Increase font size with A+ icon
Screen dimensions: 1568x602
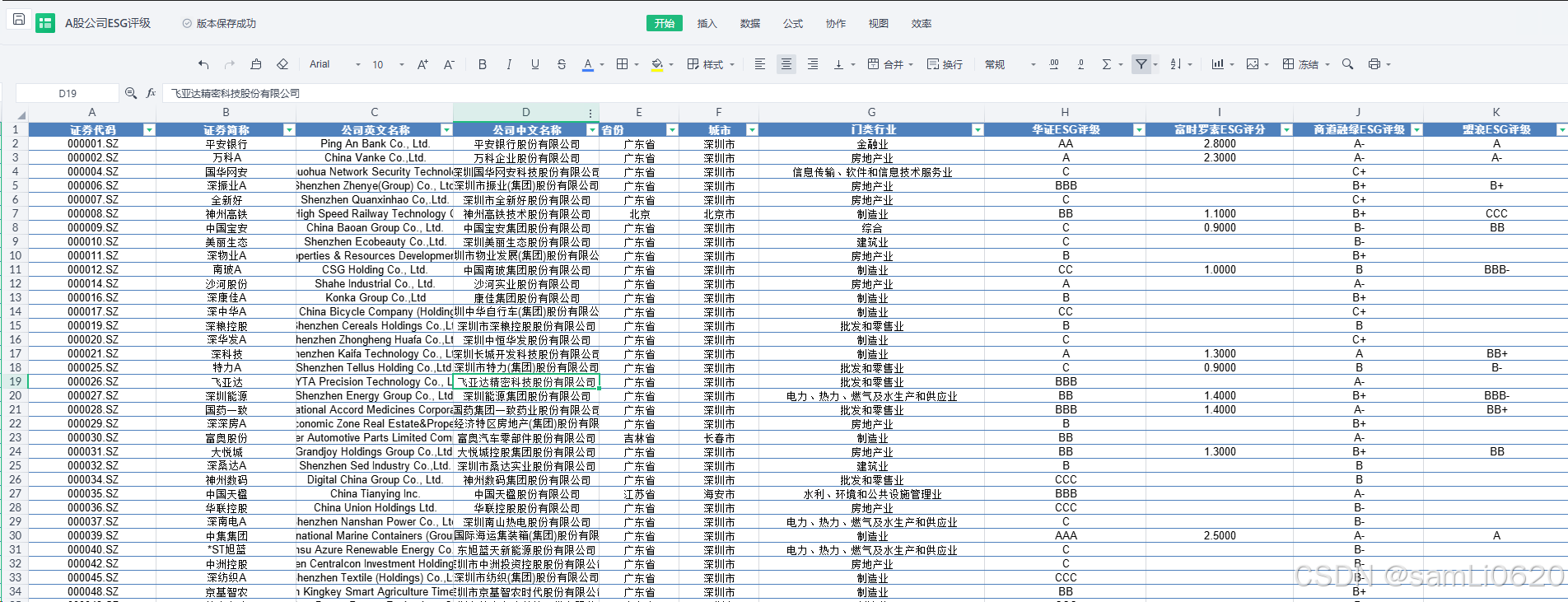click(422, 64)
